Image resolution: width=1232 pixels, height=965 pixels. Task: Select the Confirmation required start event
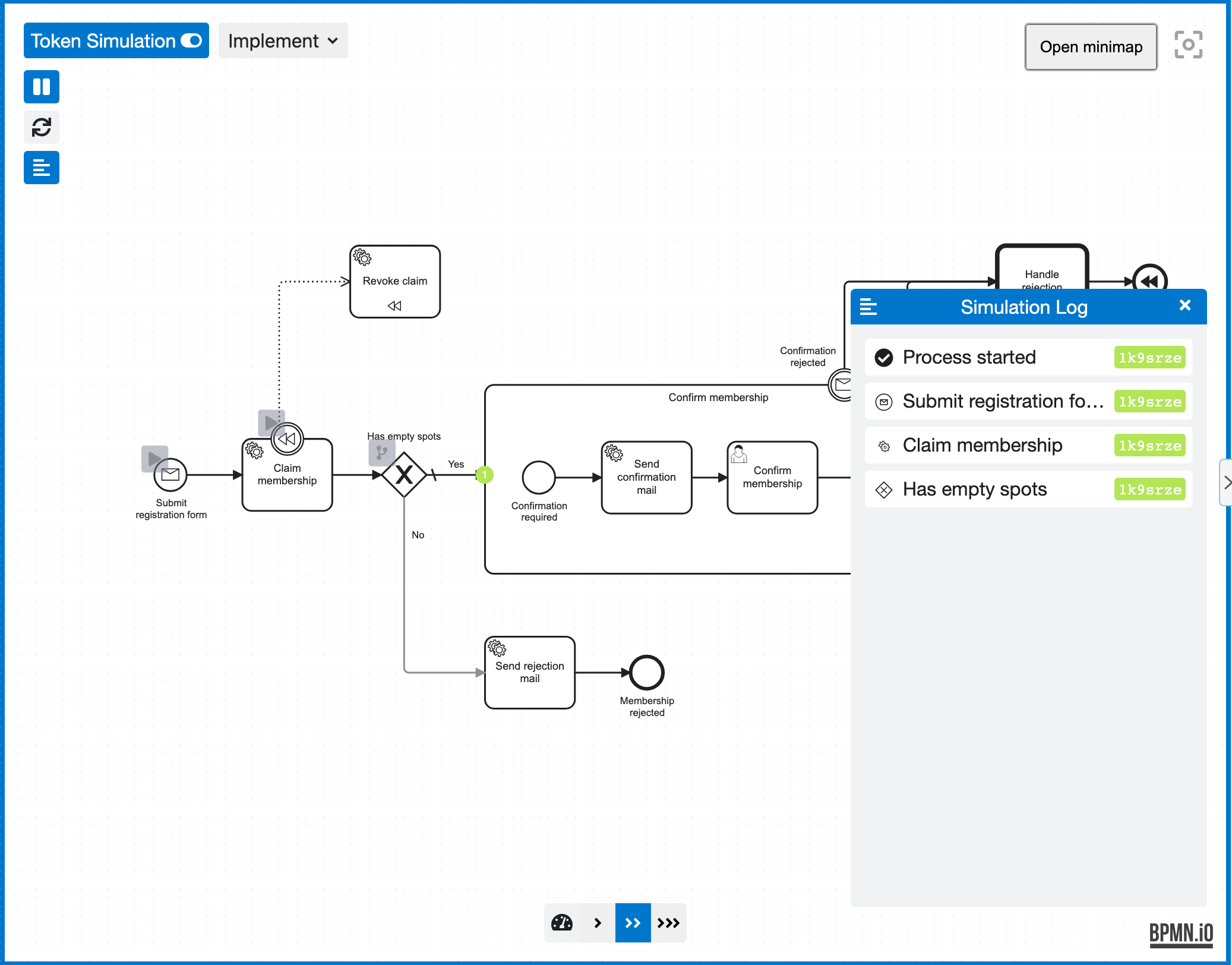point(539,478)
